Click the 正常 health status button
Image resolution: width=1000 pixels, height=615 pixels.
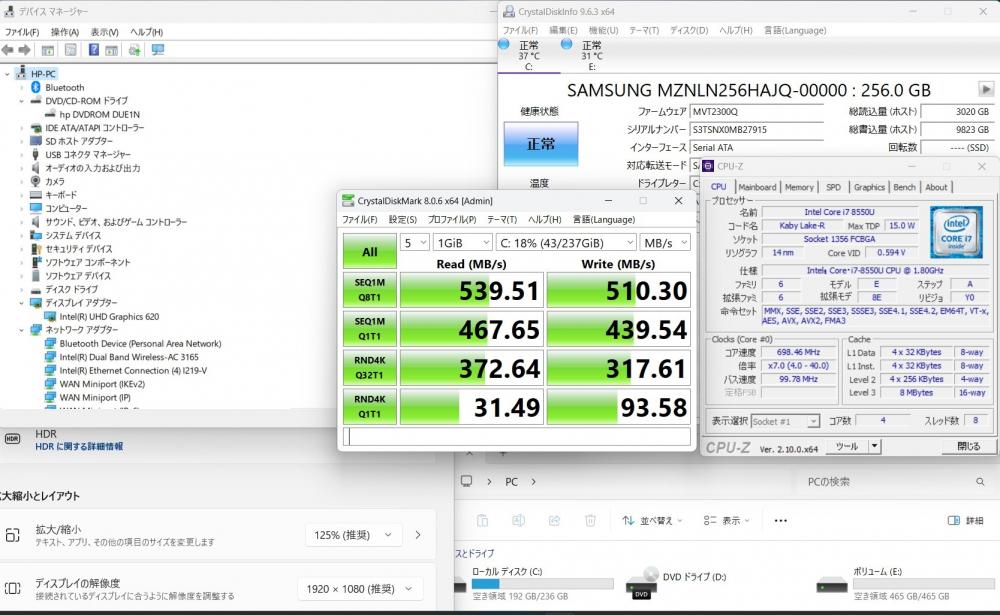tap(541, 144)
